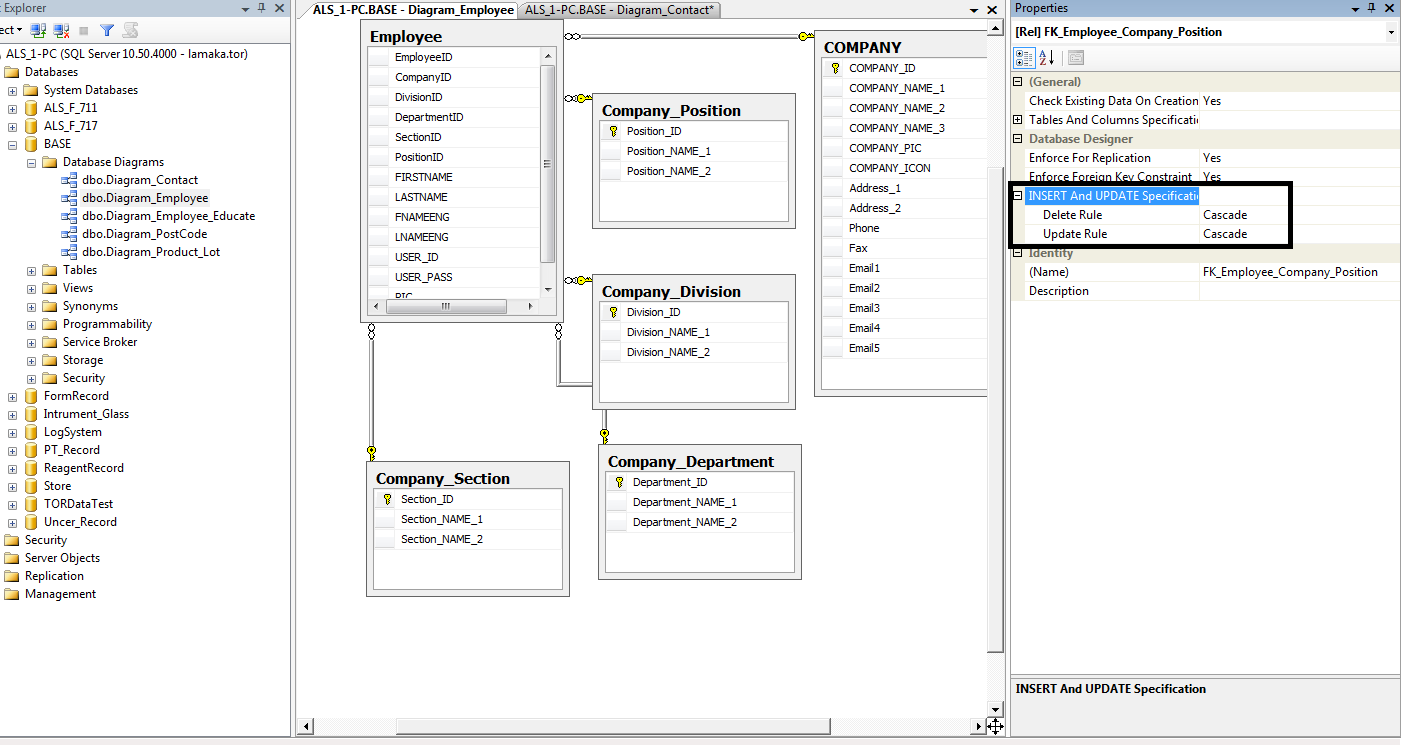Image resolution: width=1420 pixels, height=745 pixels.
Task: Toggle Alphabetical A-Z sort in Properties
Action: [1047, 58]
